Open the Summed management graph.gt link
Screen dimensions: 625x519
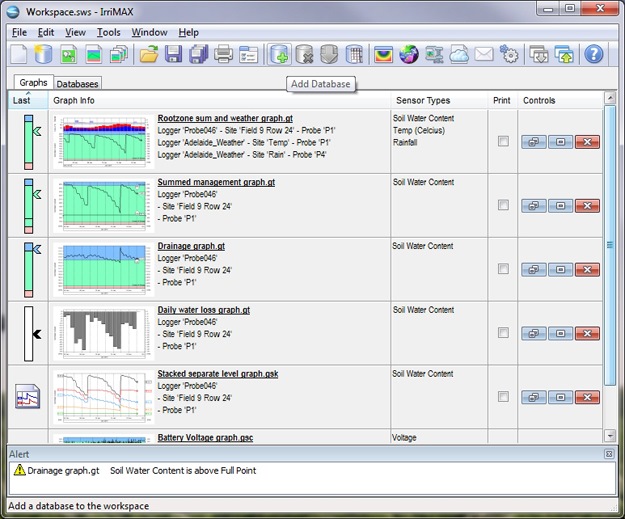[216, 182]
